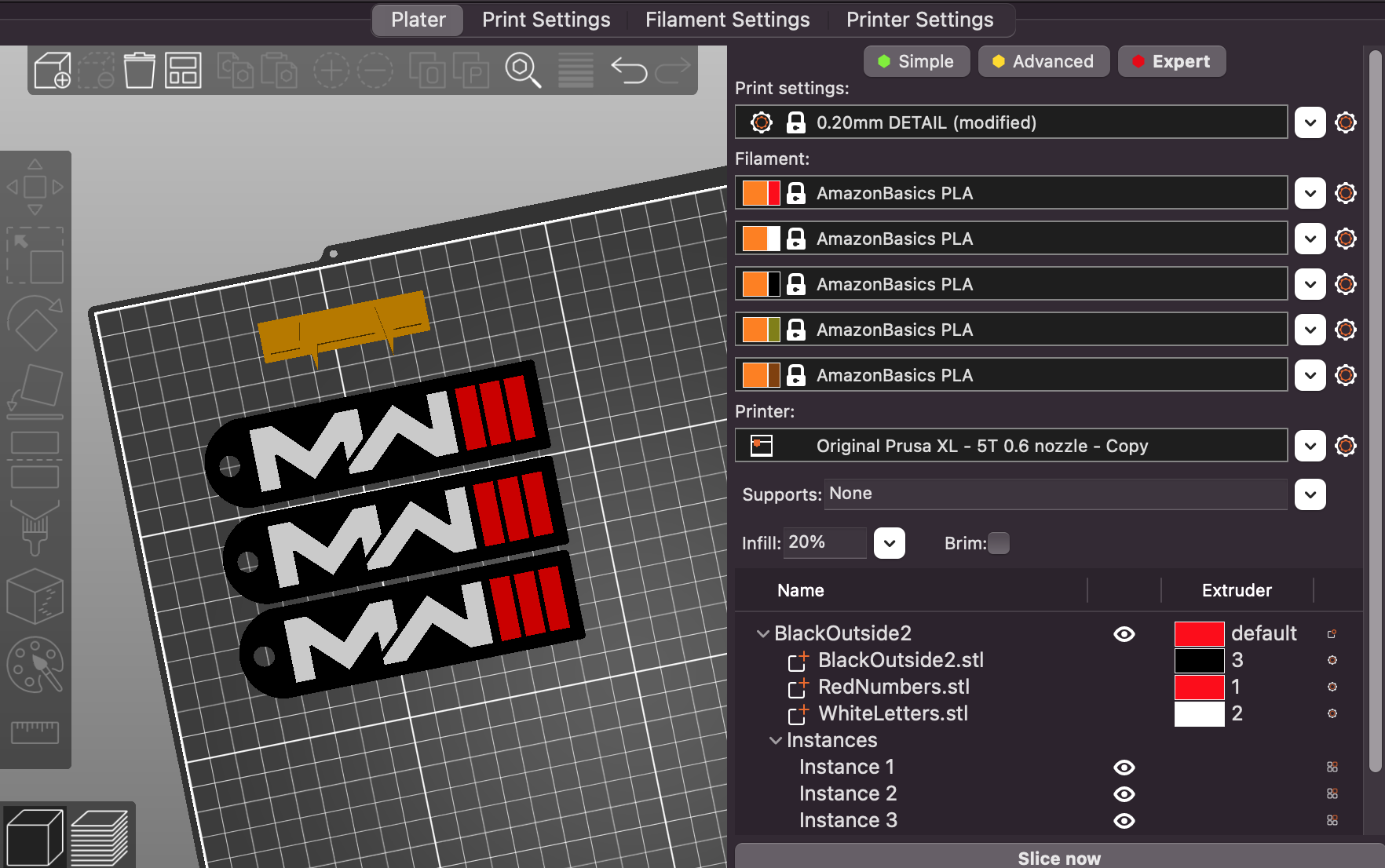The width and height of the screenshot is (1385, 868).
Task: Switch to Print Settings tab
Action: point(546,20)
